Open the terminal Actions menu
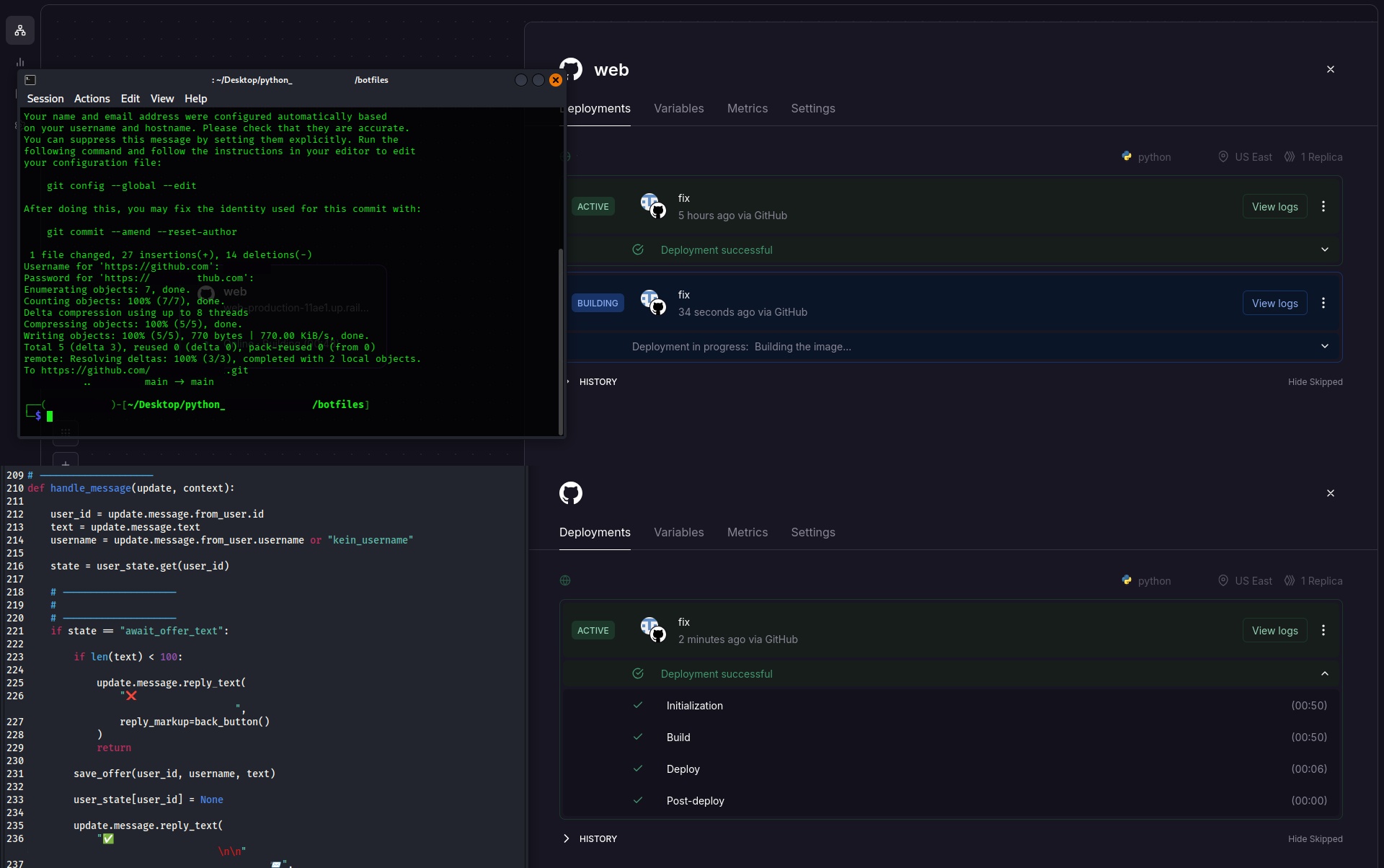Viewport: 1384px width, 868px height. point(92,99)
